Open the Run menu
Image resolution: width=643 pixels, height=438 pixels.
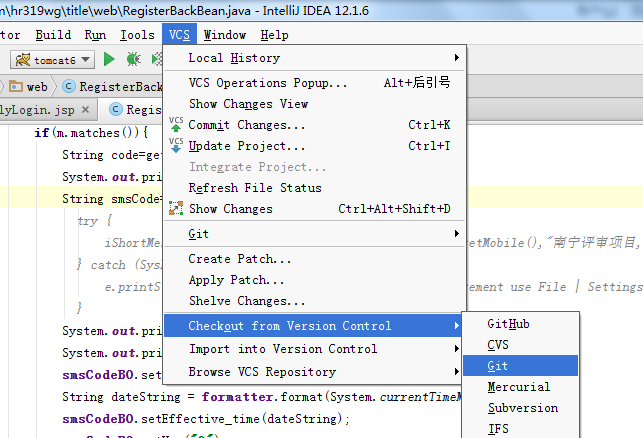(x=95, y=35)
